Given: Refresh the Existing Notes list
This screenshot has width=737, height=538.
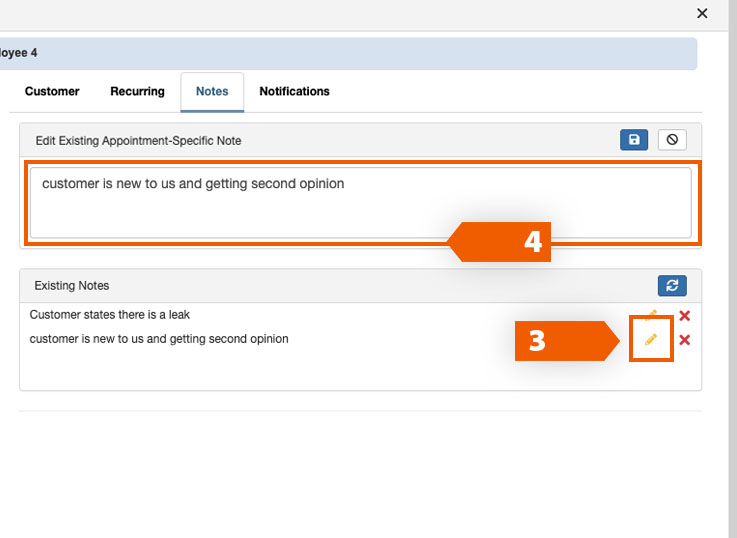Looking at the screenshot, I should click(672, 286).
